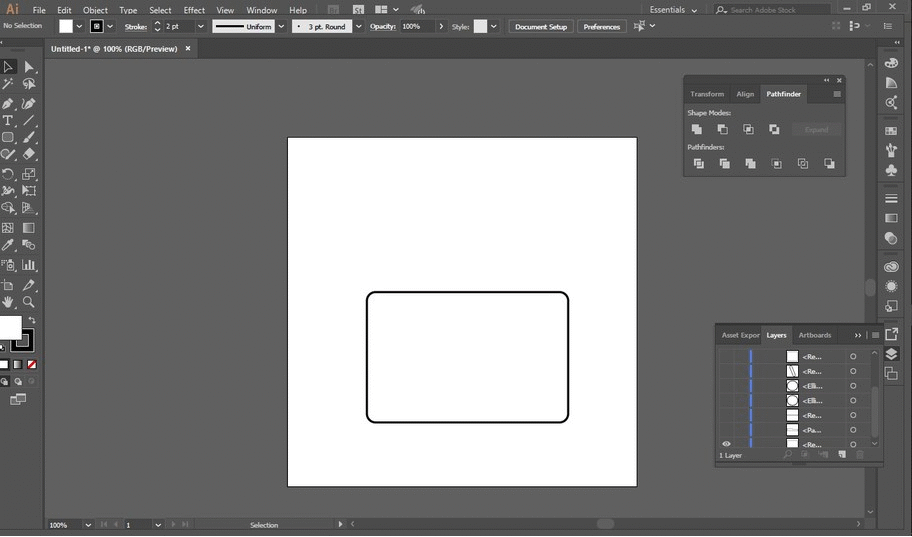912x537 pixels.
Task: Expand the Essentials workspace dropdown
Action: [694, 10]
